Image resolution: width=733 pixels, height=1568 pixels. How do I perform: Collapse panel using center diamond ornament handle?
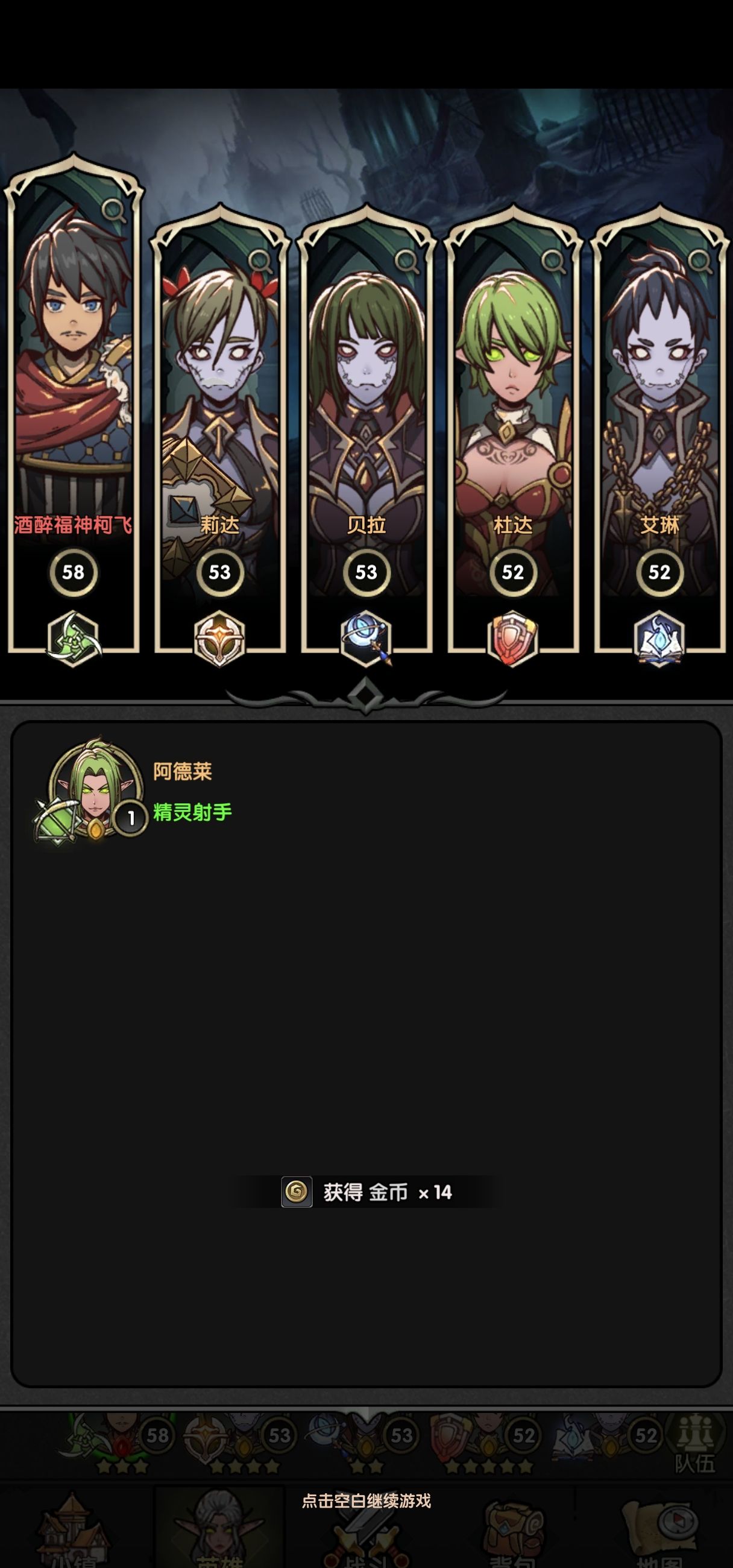click(x=365, y=695)
